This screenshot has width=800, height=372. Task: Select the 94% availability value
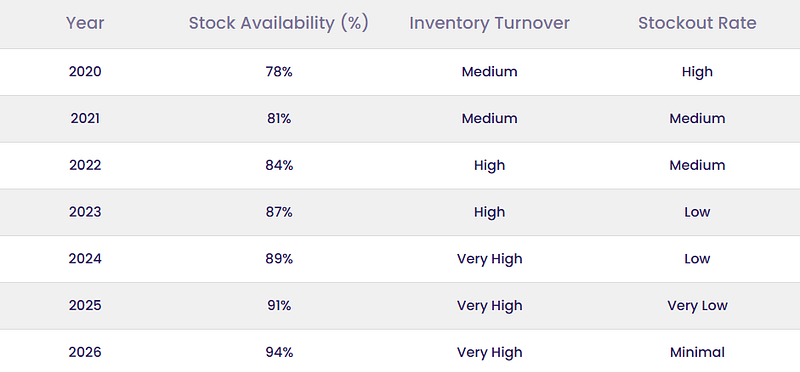[x=279, y=352]
